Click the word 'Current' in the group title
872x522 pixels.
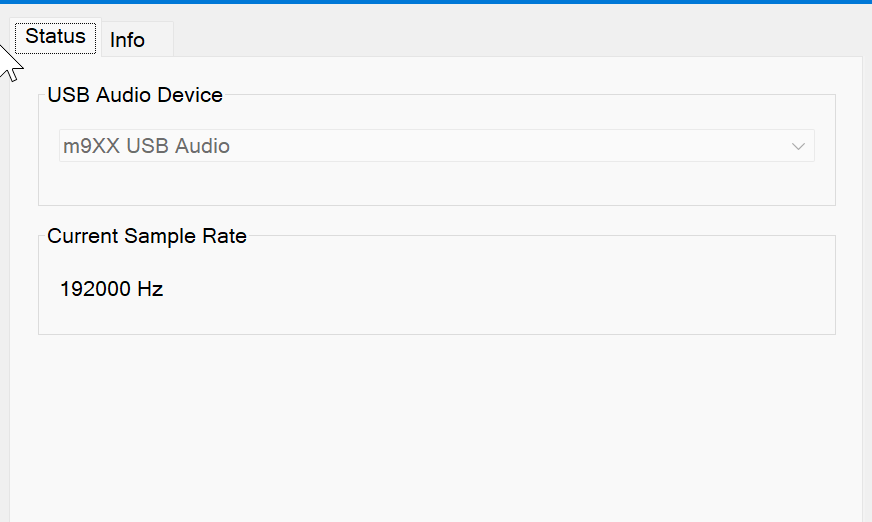83,237
